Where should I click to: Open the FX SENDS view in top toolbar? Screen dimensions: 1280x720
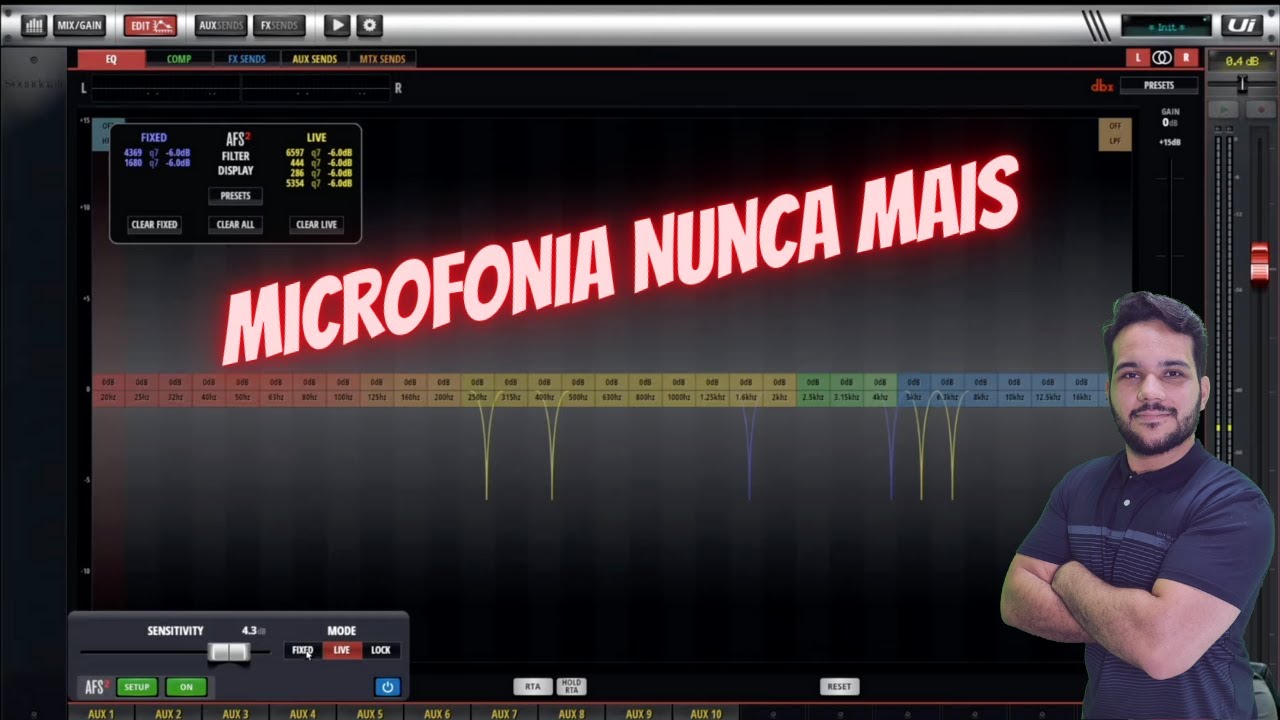click(x=279, y=25)
